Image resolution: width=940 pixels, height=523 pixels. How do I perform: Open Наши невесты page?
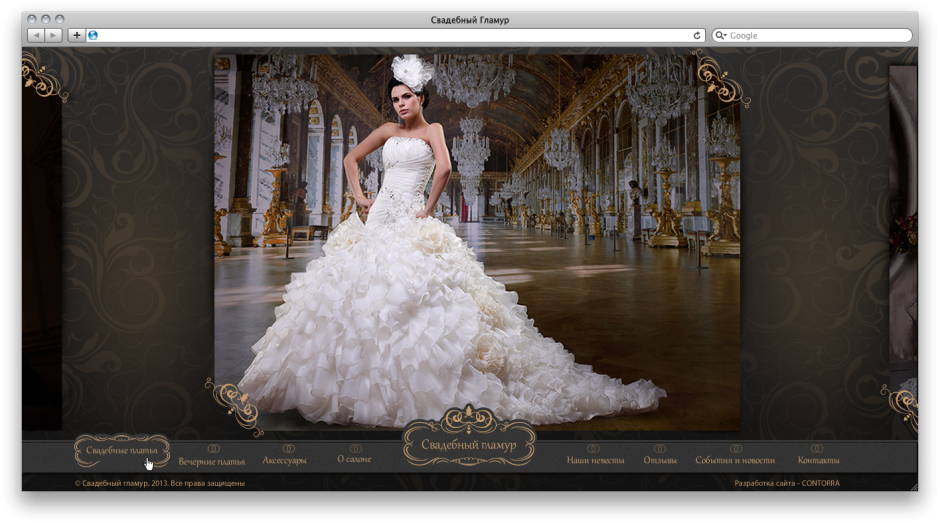[595, 460]
